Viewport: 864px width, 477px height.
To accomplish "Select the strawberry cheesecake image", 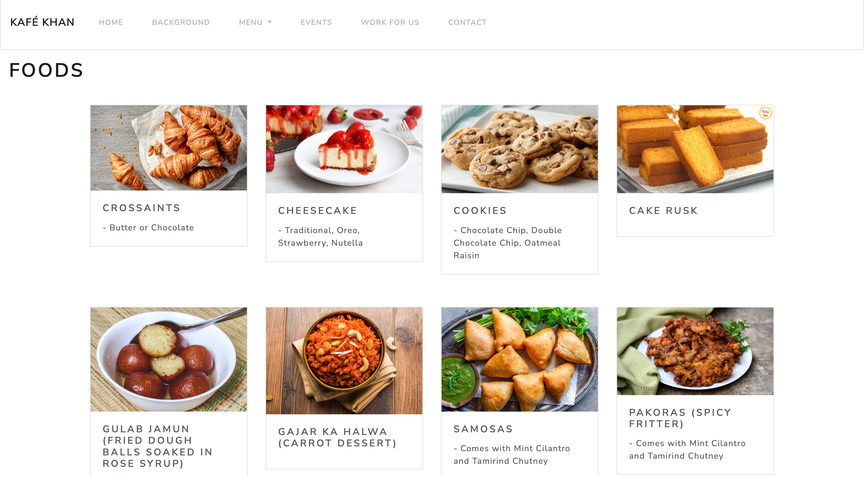I will point(344,149).
